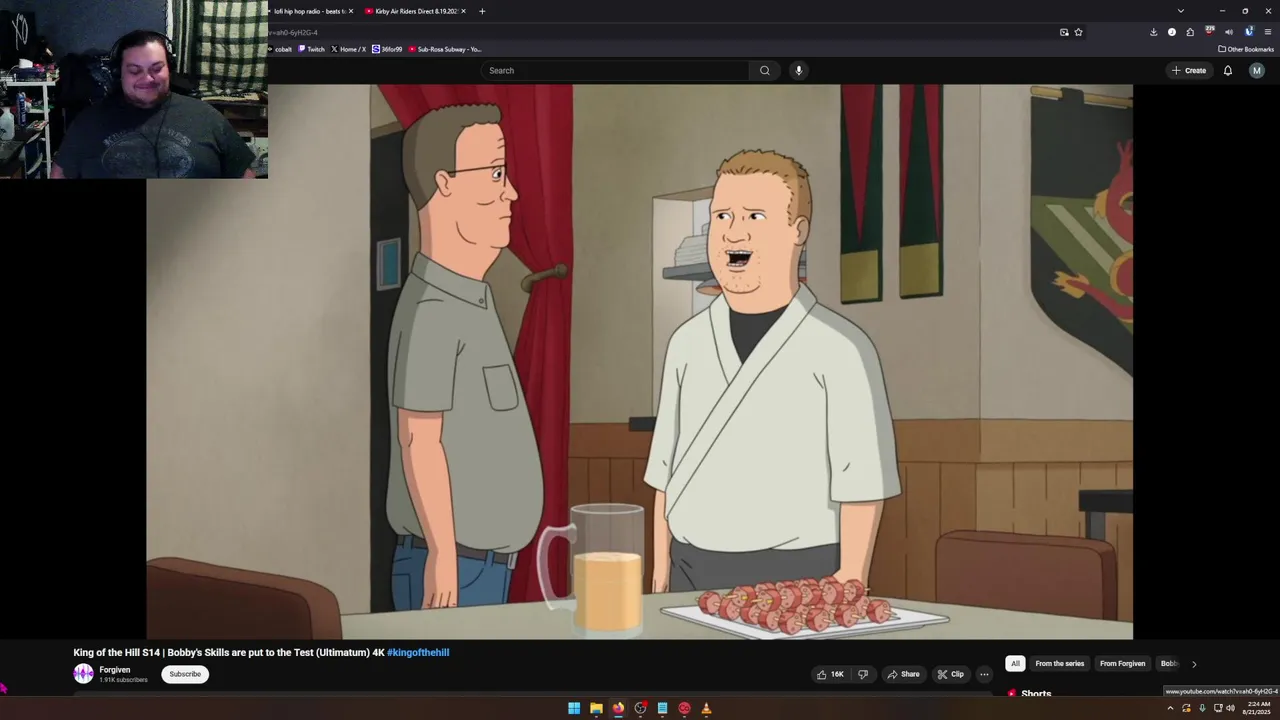Bookmark this page with star icon

coord(1078,32)
